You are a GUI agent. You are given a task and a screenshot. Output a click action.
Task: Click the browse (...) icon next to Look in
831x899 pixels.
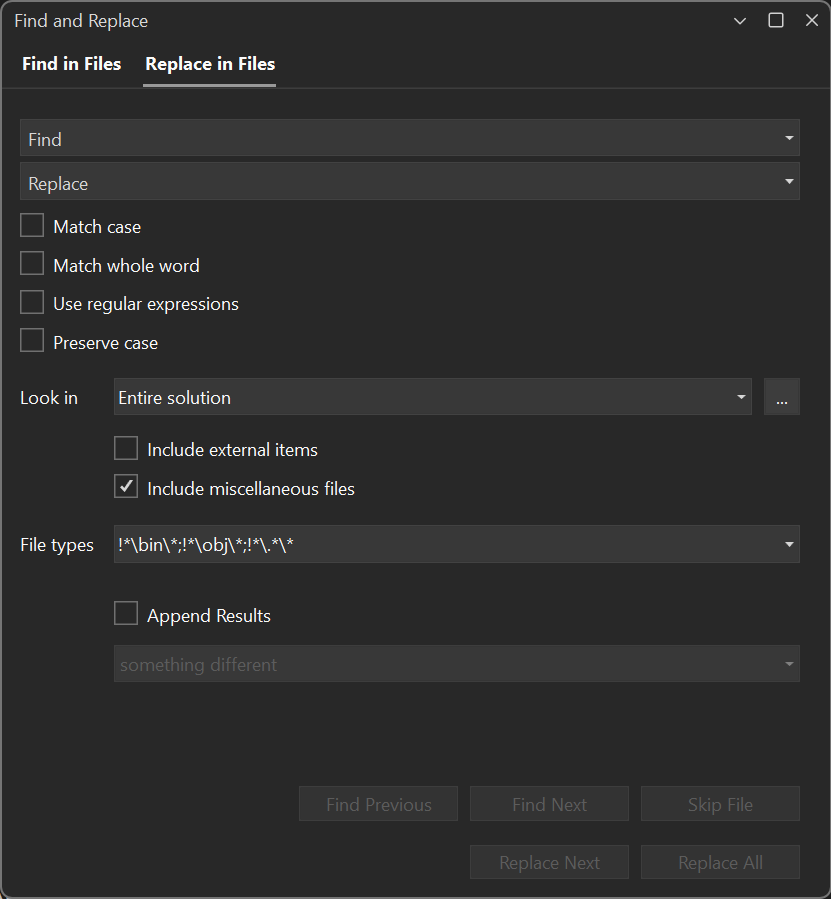point(782,396)
